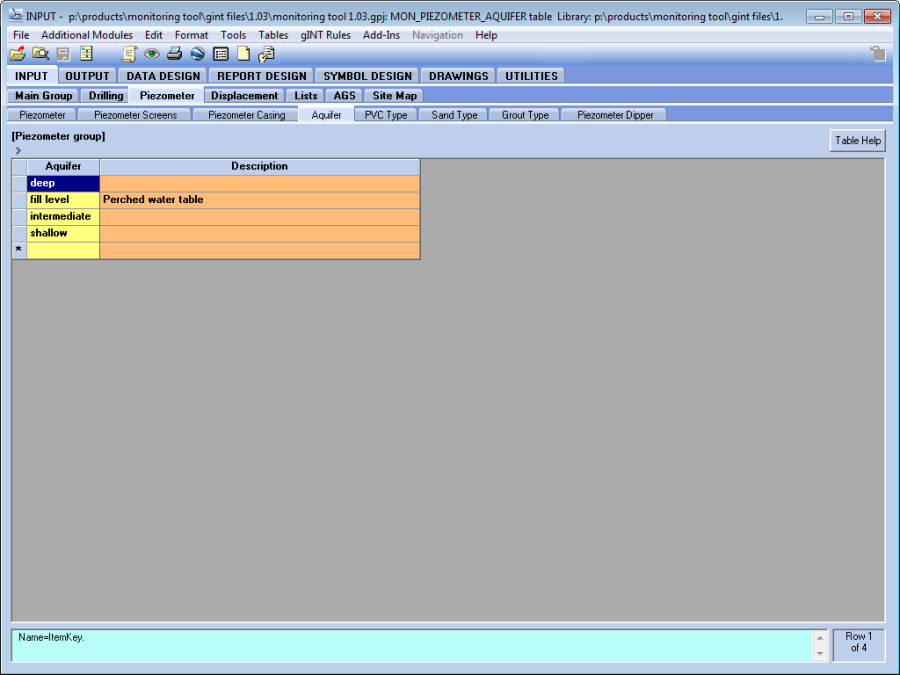Viewport: 900px width, 675px height.
Task: Click the blank yellow page icon
Action: pyautogui.click(x=243, y=54)
